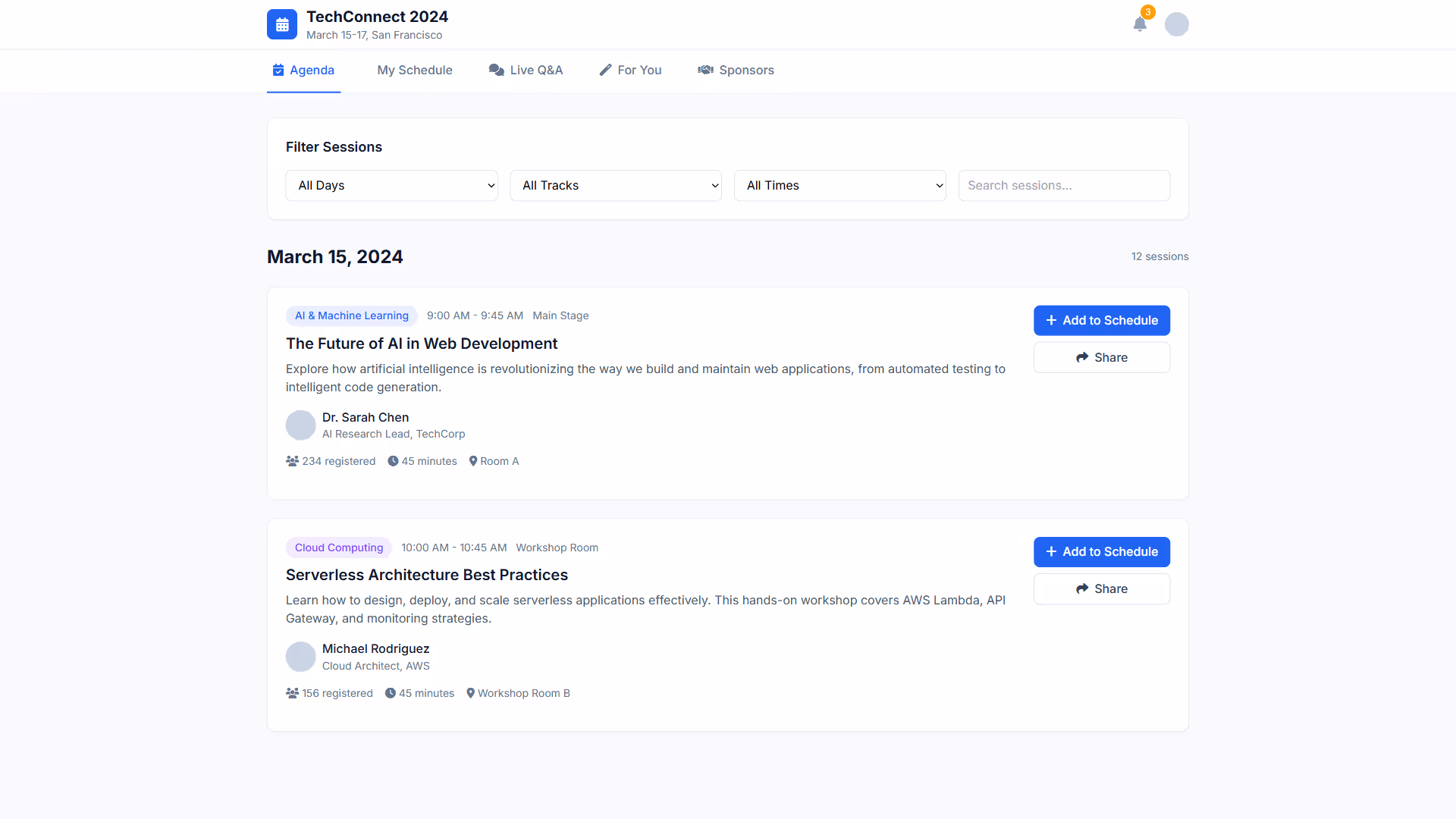Open the All Tracks dropdown
Viewport: 1456px width, 819px height.
point(615,185)
